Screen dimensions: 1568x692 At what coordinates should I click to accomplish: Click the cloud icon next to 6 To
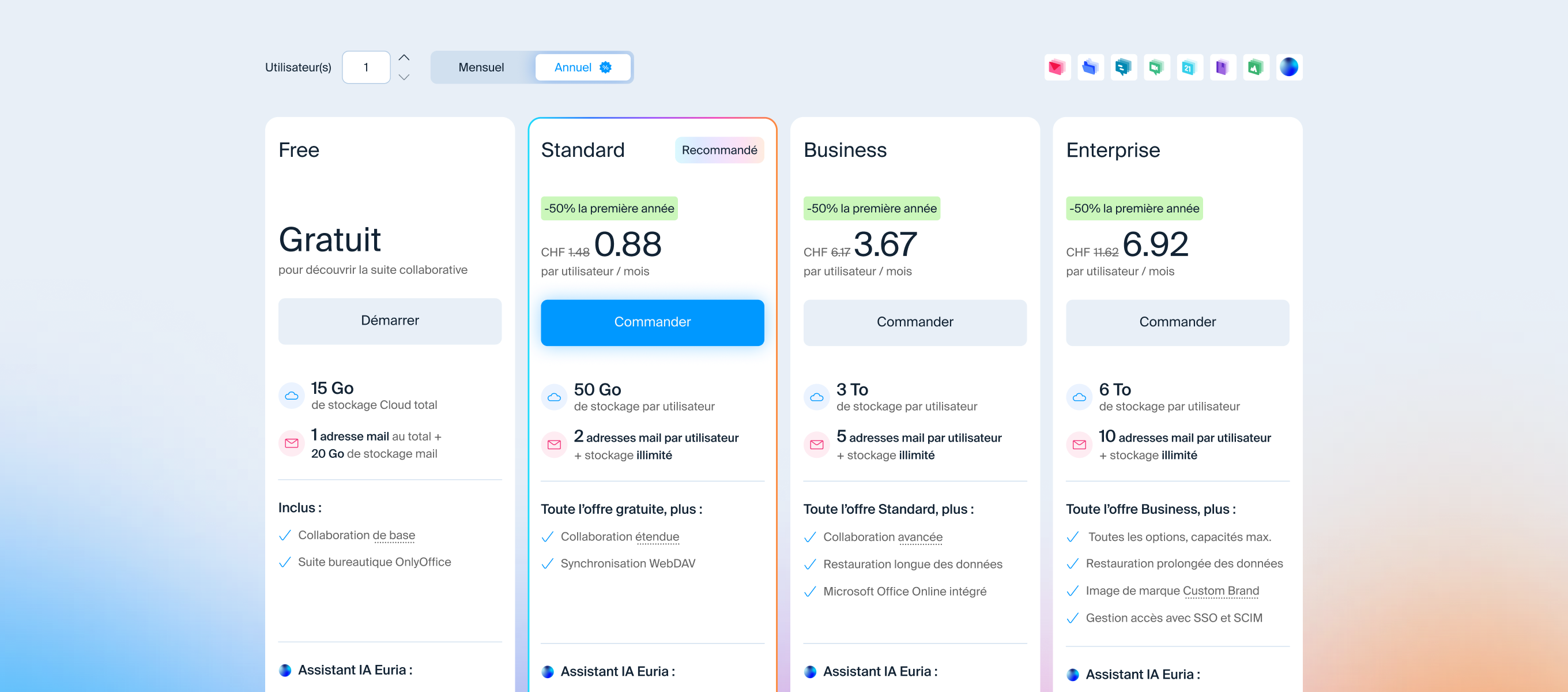point(1079,397)
